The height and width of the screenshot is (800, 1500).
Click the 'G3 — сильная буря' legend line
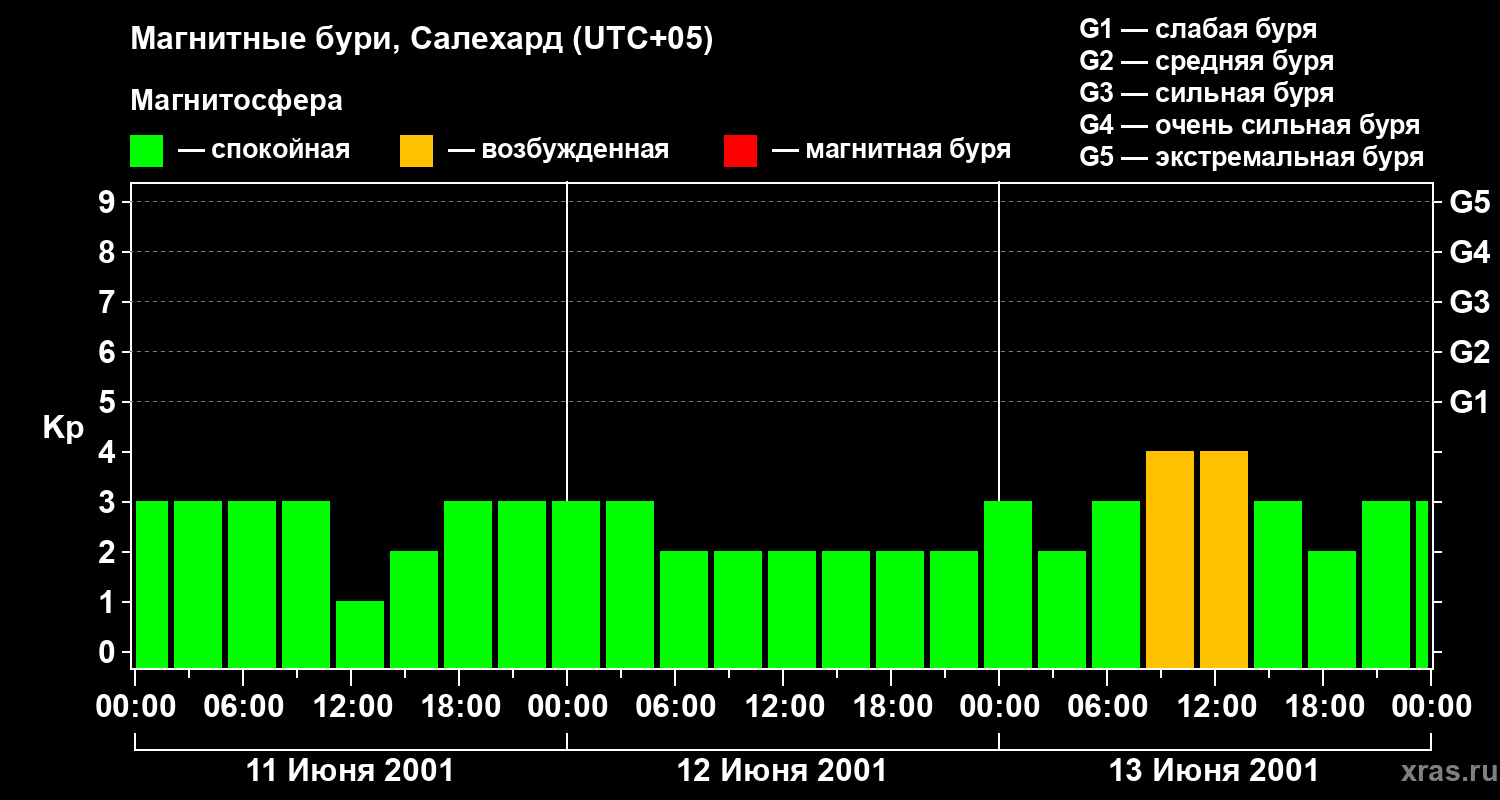pyautogui.click(x=1207, y=93)
